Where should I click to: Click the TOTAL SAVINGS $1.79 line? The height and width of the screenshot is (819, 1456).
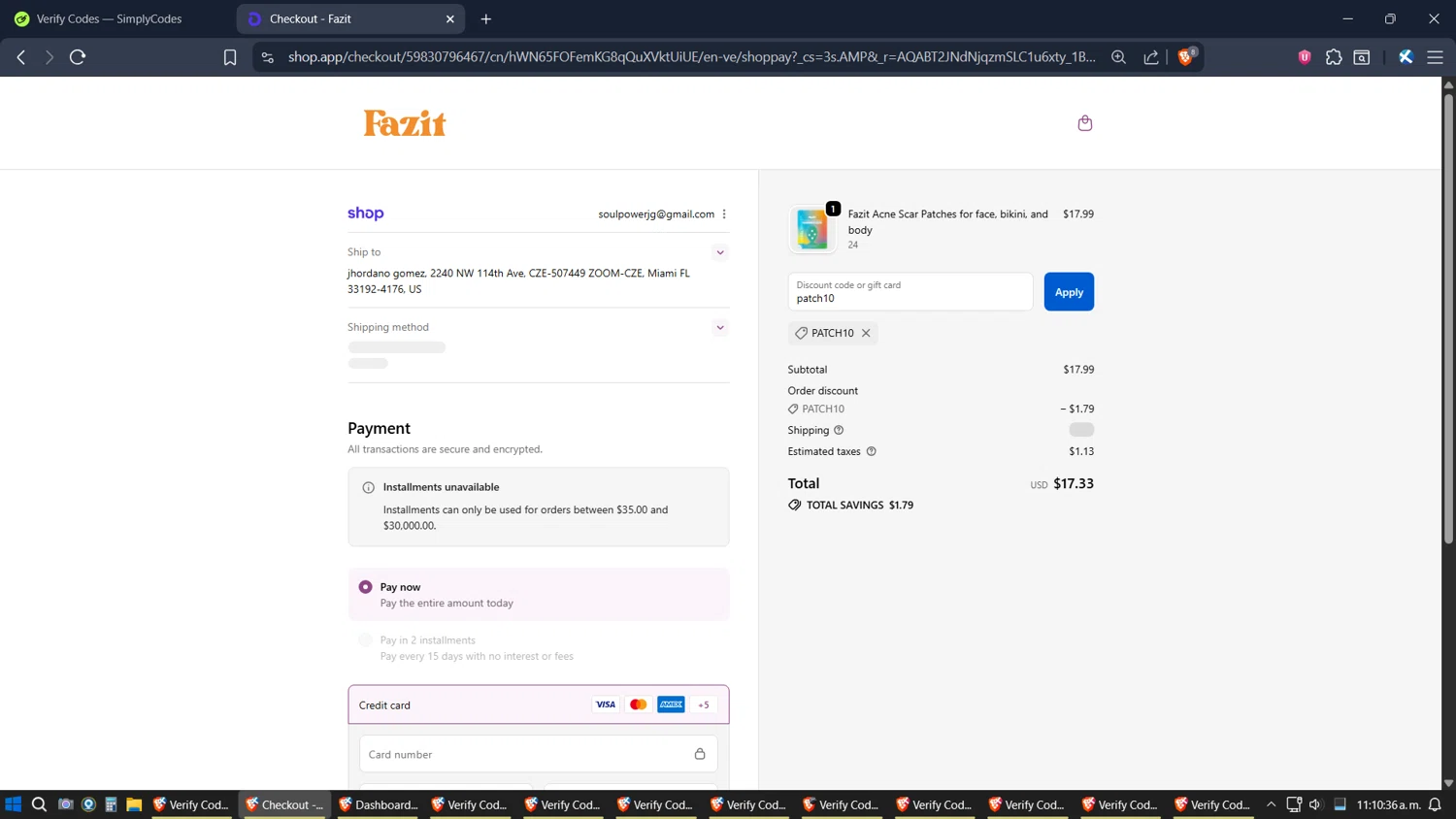pos(850,506)
